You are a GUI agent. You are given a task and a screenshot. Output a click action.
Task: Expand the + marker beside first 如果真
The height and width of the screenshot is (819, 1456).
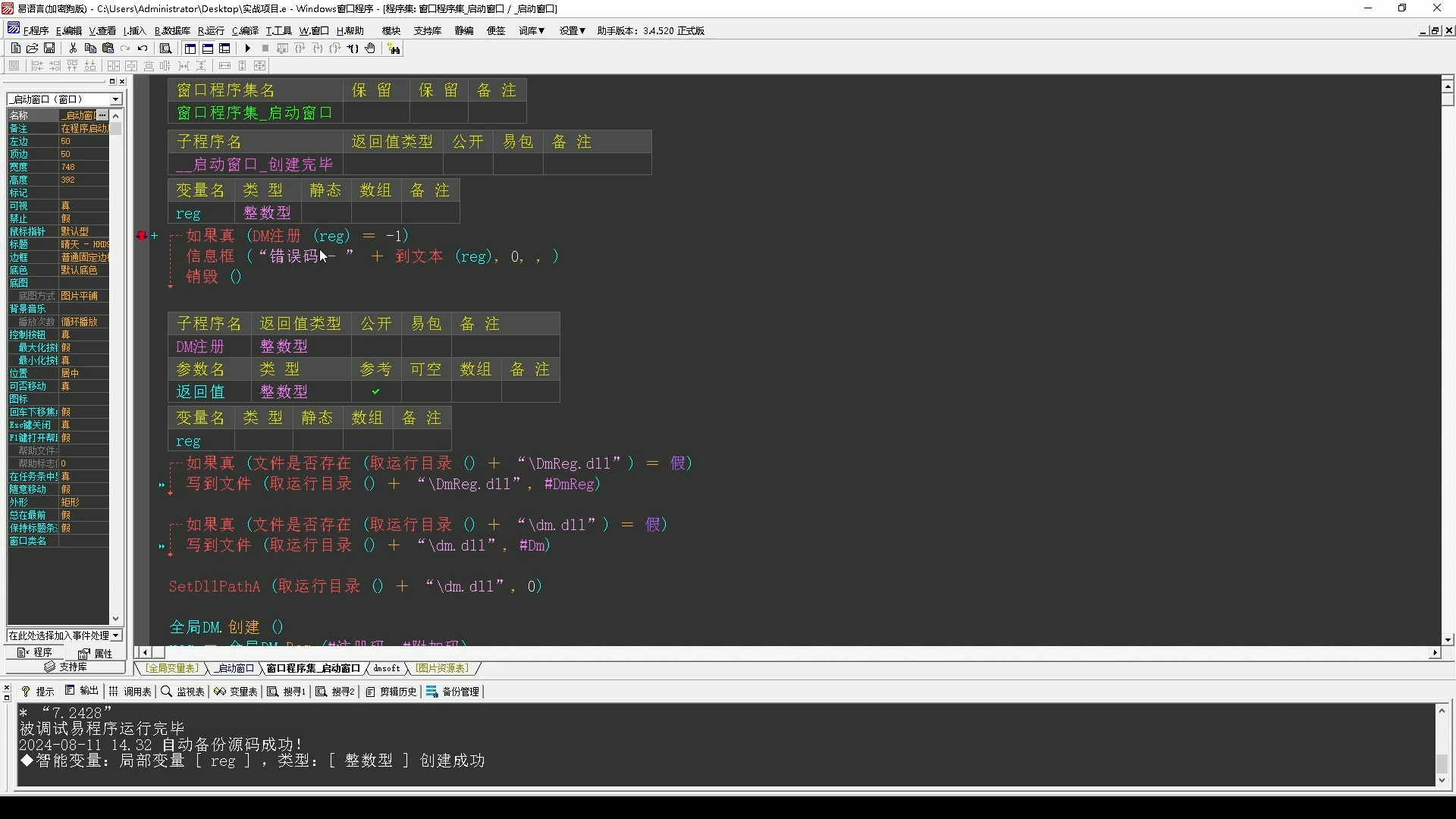(155, 236)
